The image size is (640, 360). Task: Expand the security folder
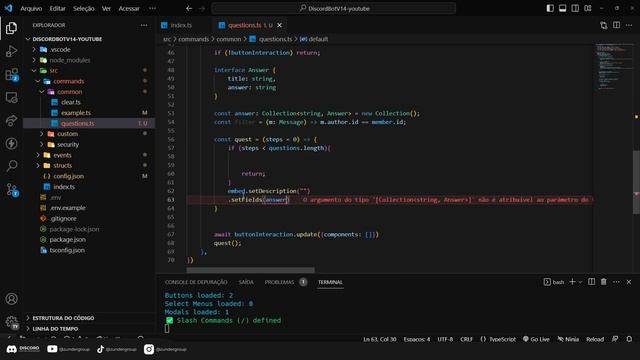pyautogui.click(x=42, y=144)
